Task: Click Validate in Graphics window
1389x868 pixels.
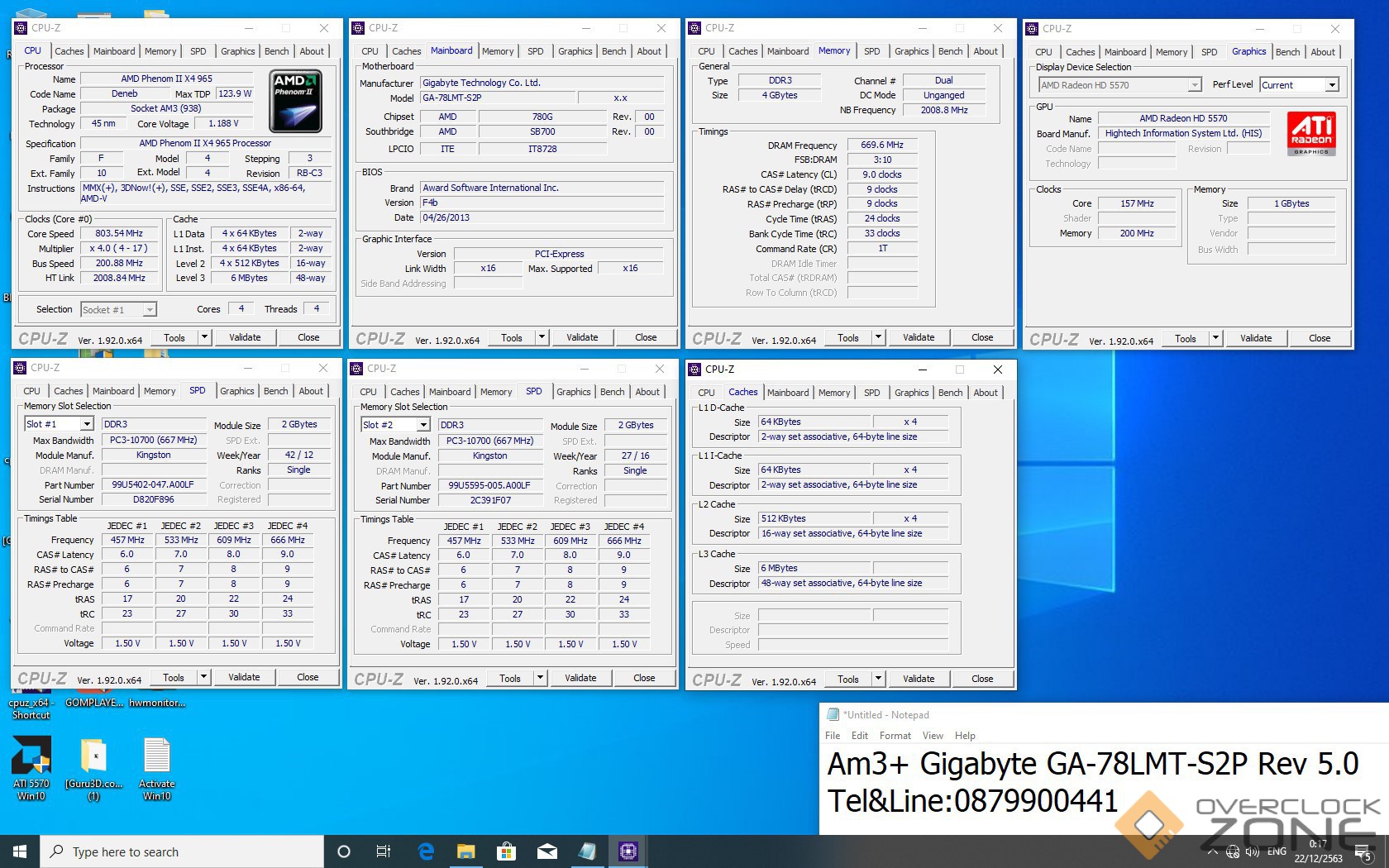Action: (x=1256, y=338)
